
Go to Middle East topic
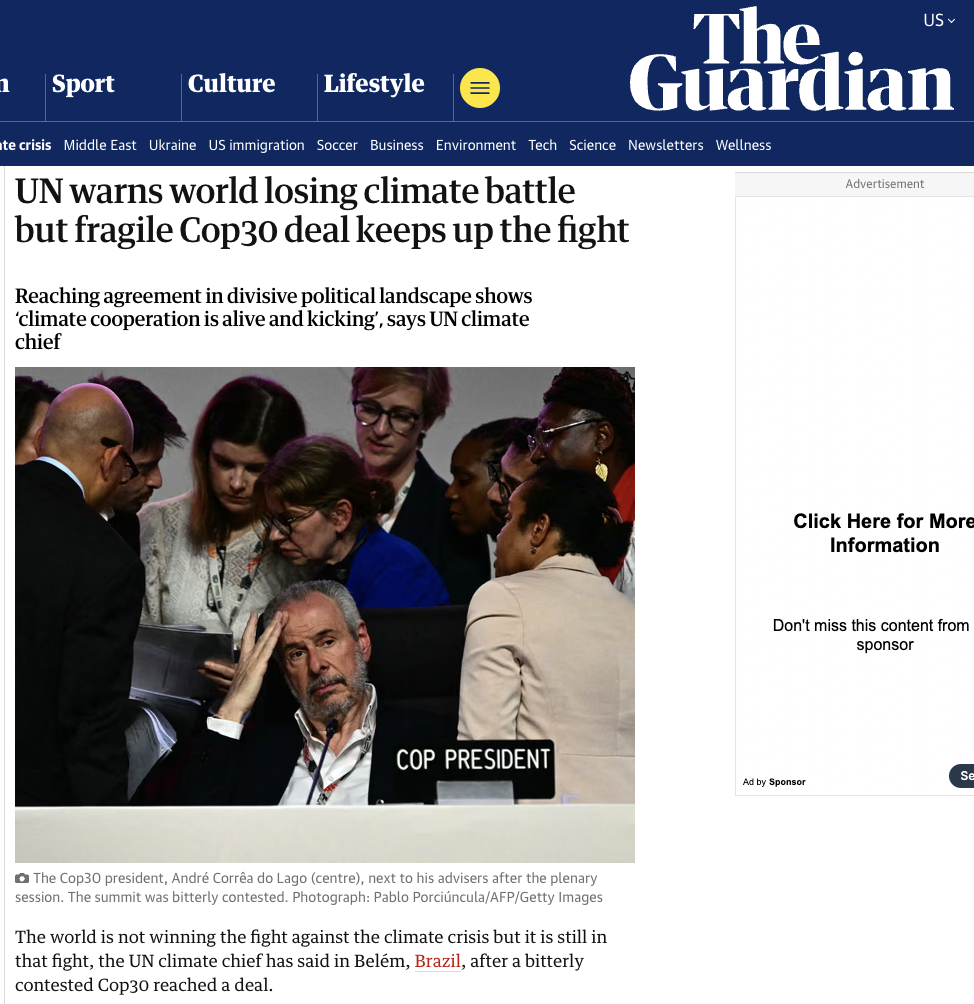click(100, 145)
